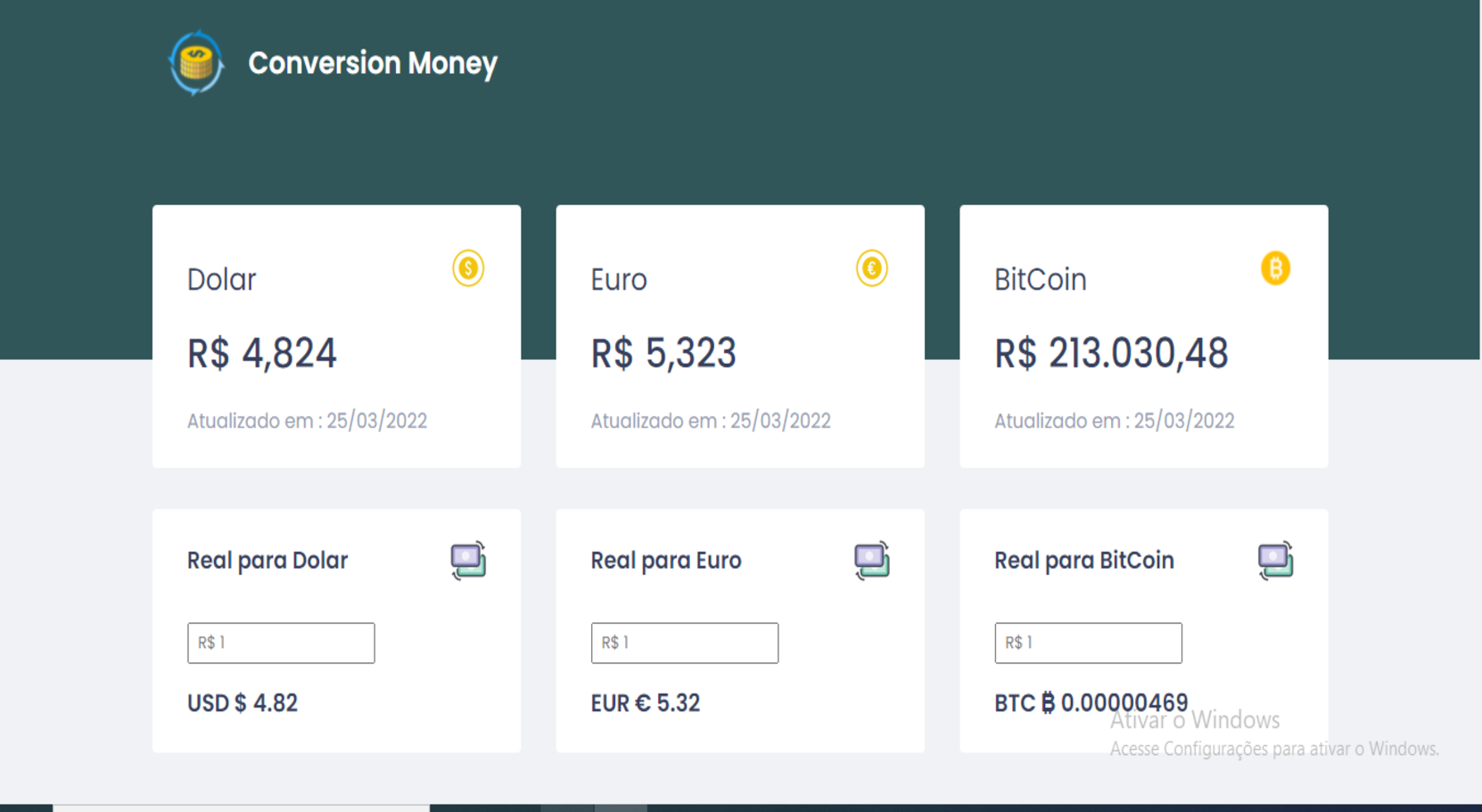
Task: Click inside the Real para Euro amount field
Action: tap(684, 643)
